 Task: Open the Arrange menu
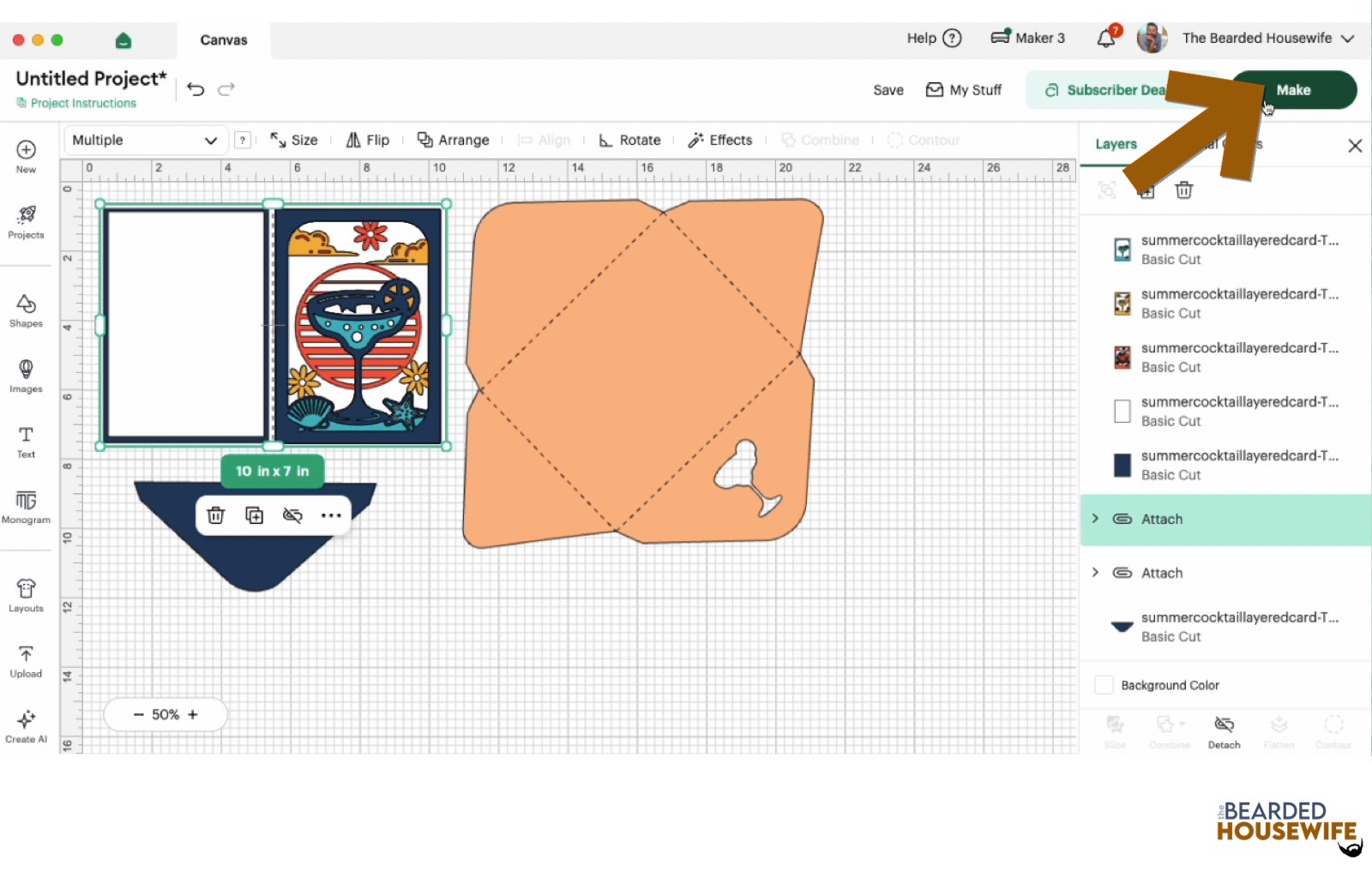tap(454, 140)
